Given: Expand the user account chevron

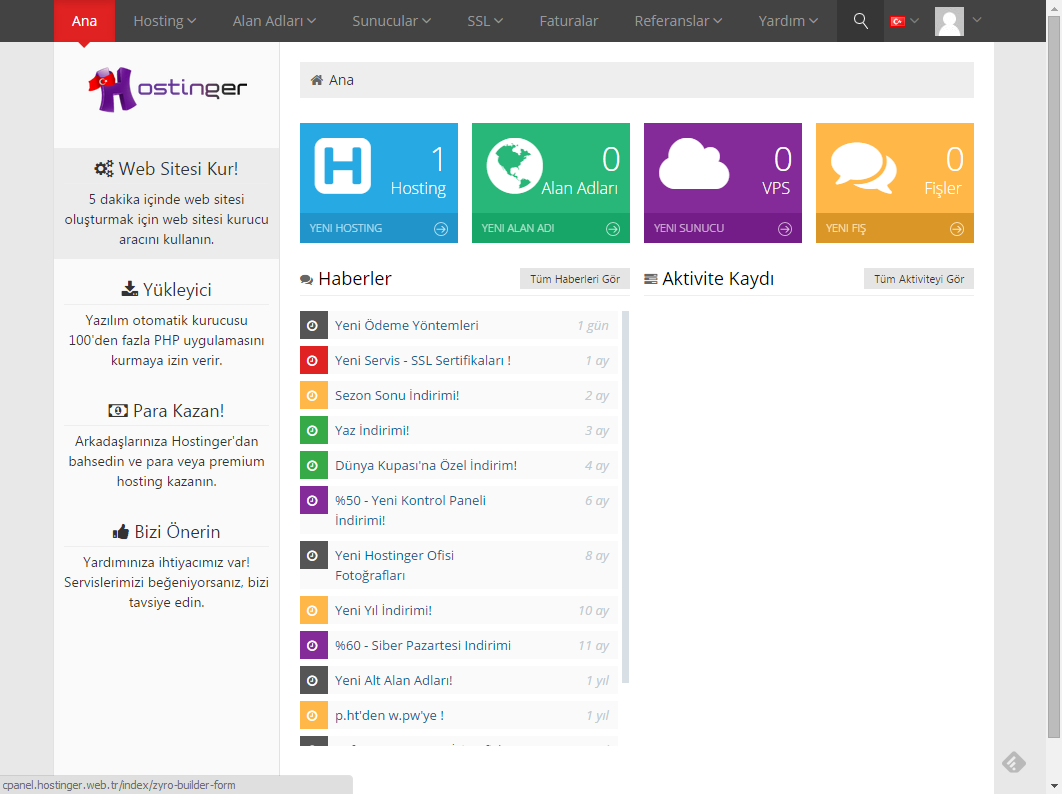Looking at the screenshot, I should pyautogui.click(x=977, y=20).
